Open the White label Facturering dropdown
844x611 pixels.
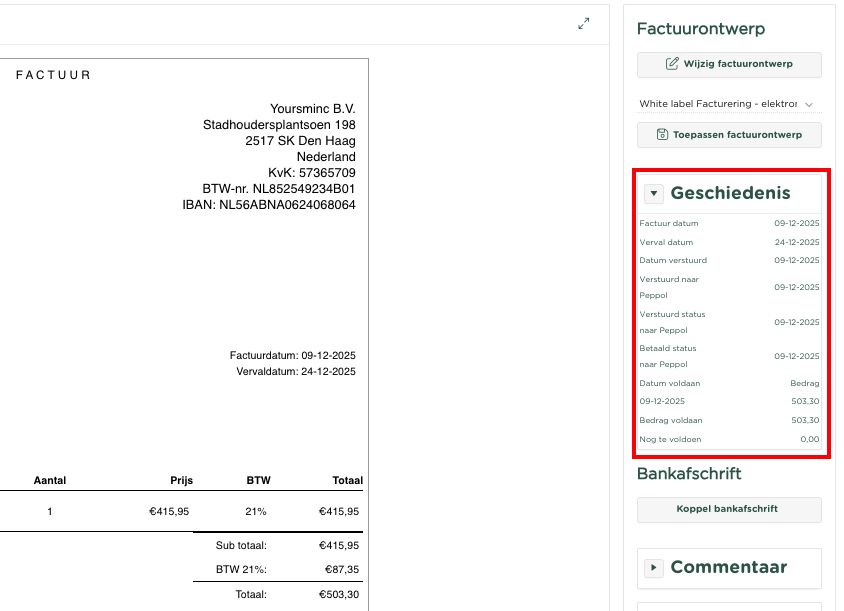(x=728, y=104)
